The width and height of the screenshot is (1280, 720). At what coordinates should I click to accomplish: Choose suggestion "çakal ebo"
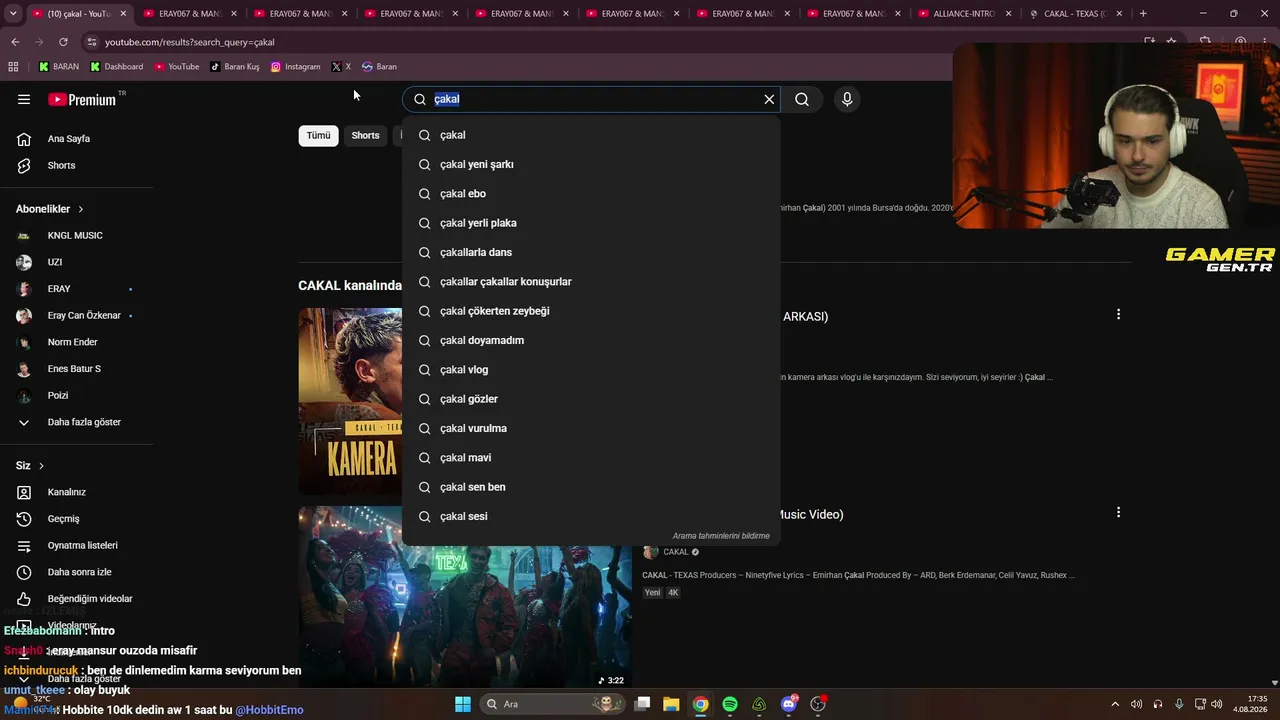pyautogui.click(x=591, y=194)
